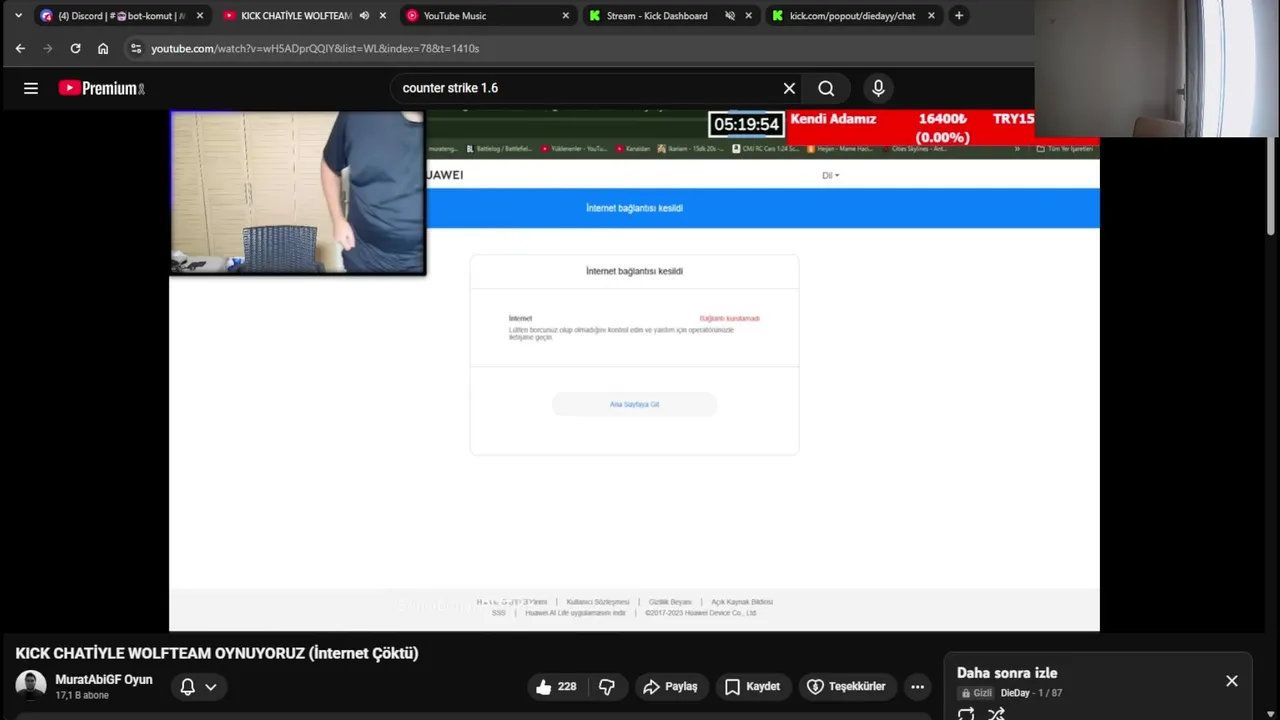Open a new browser tab
1280x720 pixels.
click(959, 15)
